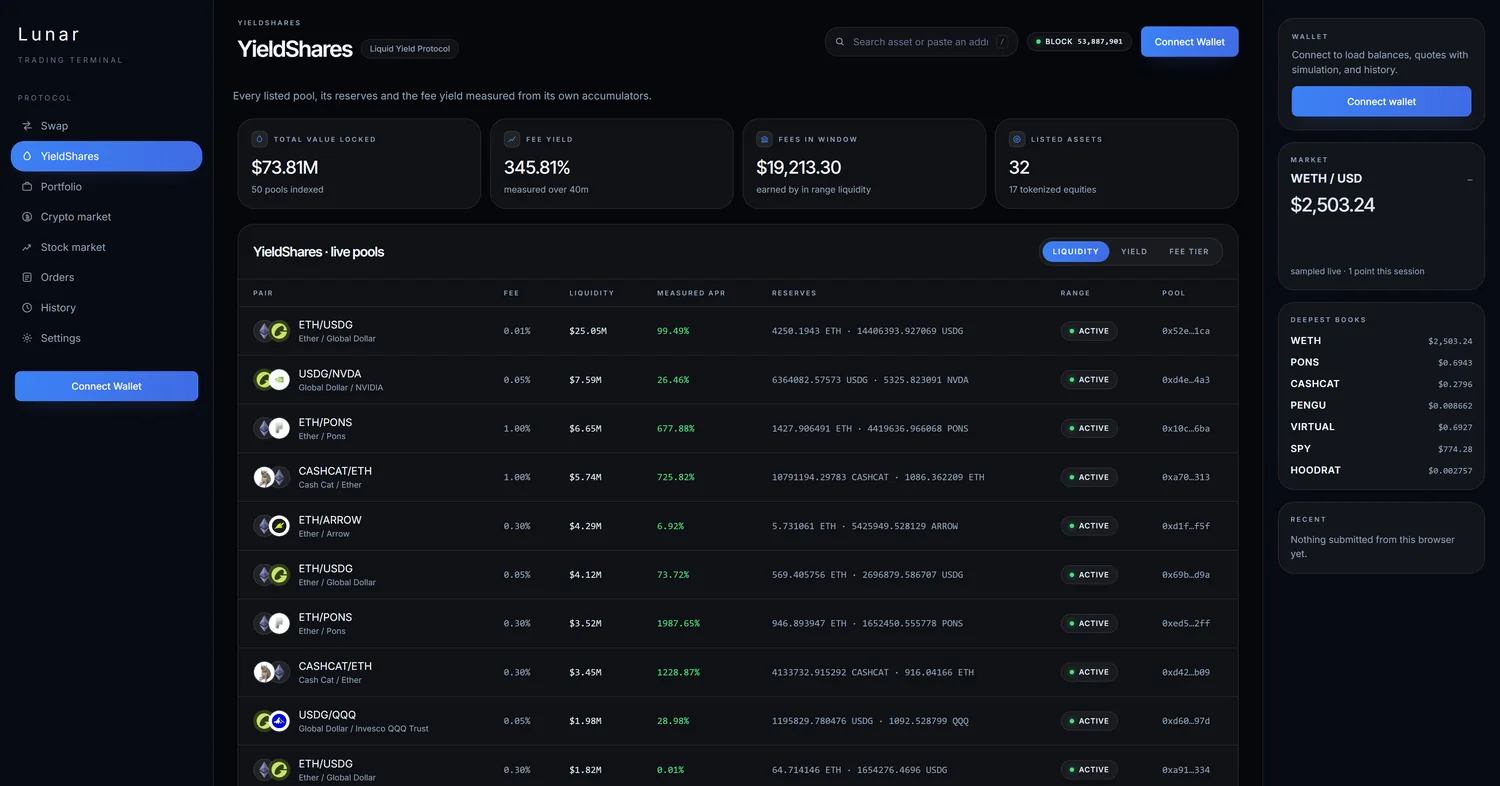Image resolution: width=1500 pixels, height=786 pixels.
Task: Click the Orders list icon in the sidebar
Action: coord(27,277)
